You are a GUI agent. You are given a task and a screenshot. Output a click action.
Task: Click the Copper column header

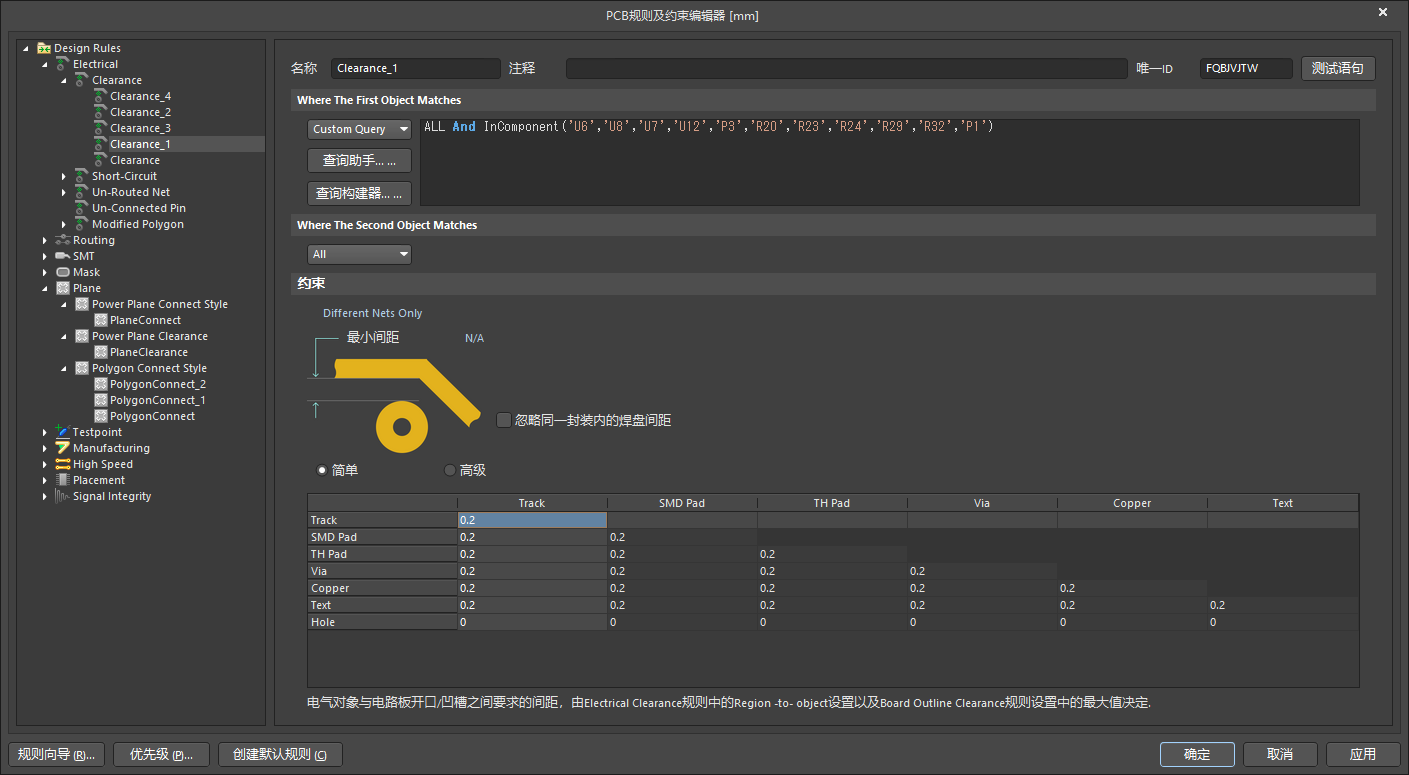tap(1132, 503)
